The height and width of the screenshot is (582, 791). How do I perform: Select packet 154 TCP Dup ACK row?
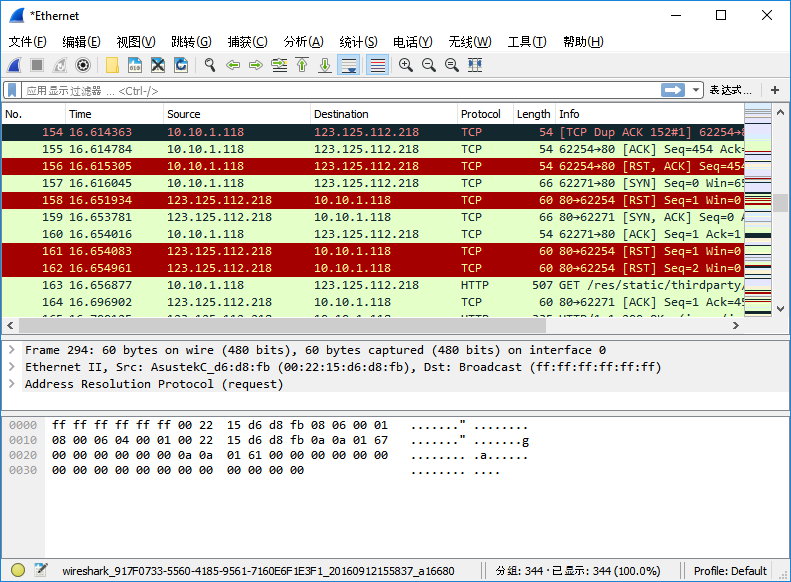(373, 132)
